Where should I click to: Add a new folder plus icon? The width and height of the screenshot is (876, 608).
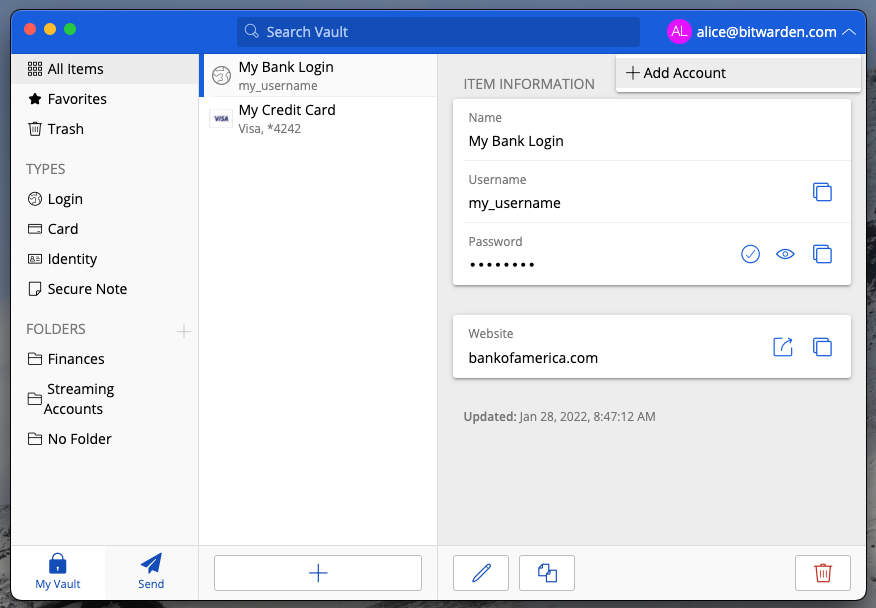pos(184,331)
